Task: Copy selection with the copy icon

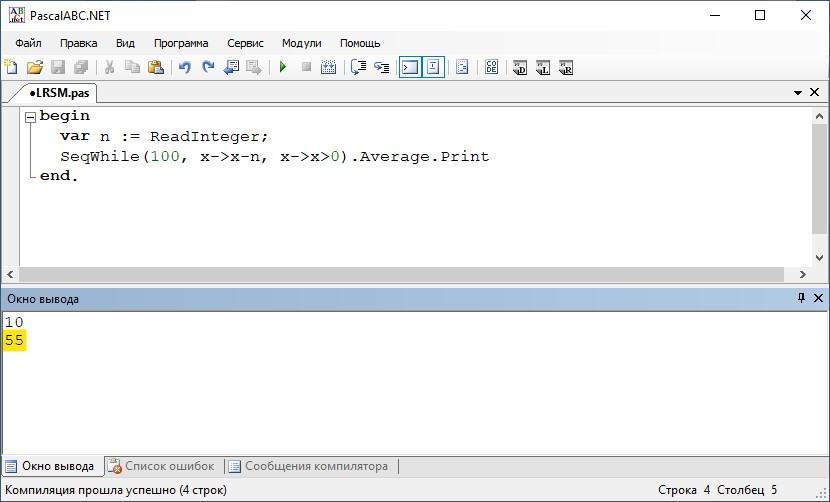Action: [132, 67]
